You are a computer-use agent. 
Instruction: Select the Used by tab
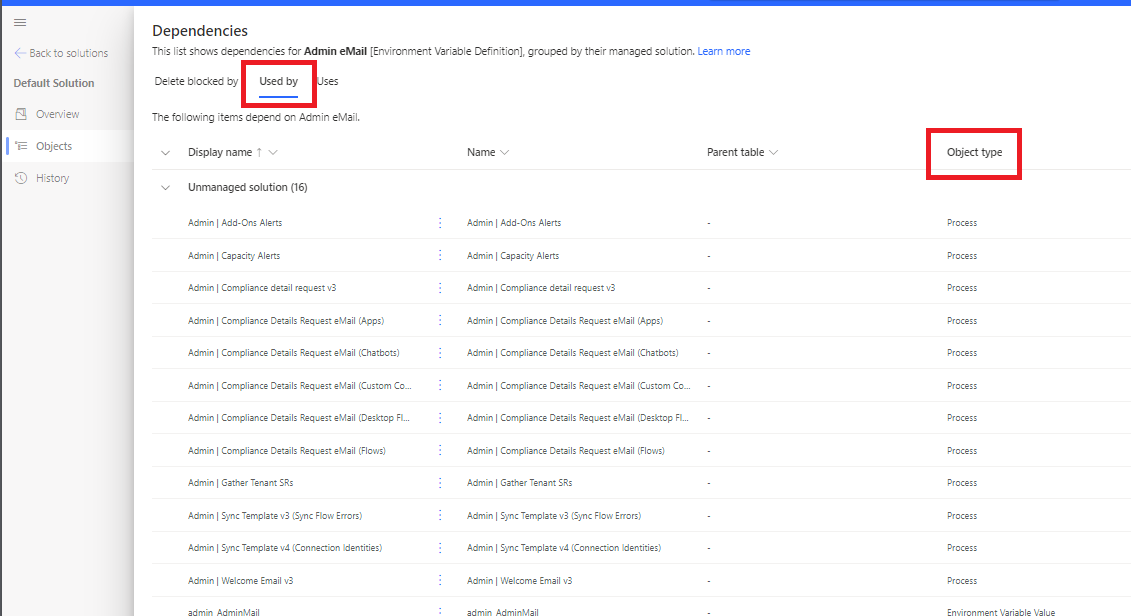tap(278, 82)
